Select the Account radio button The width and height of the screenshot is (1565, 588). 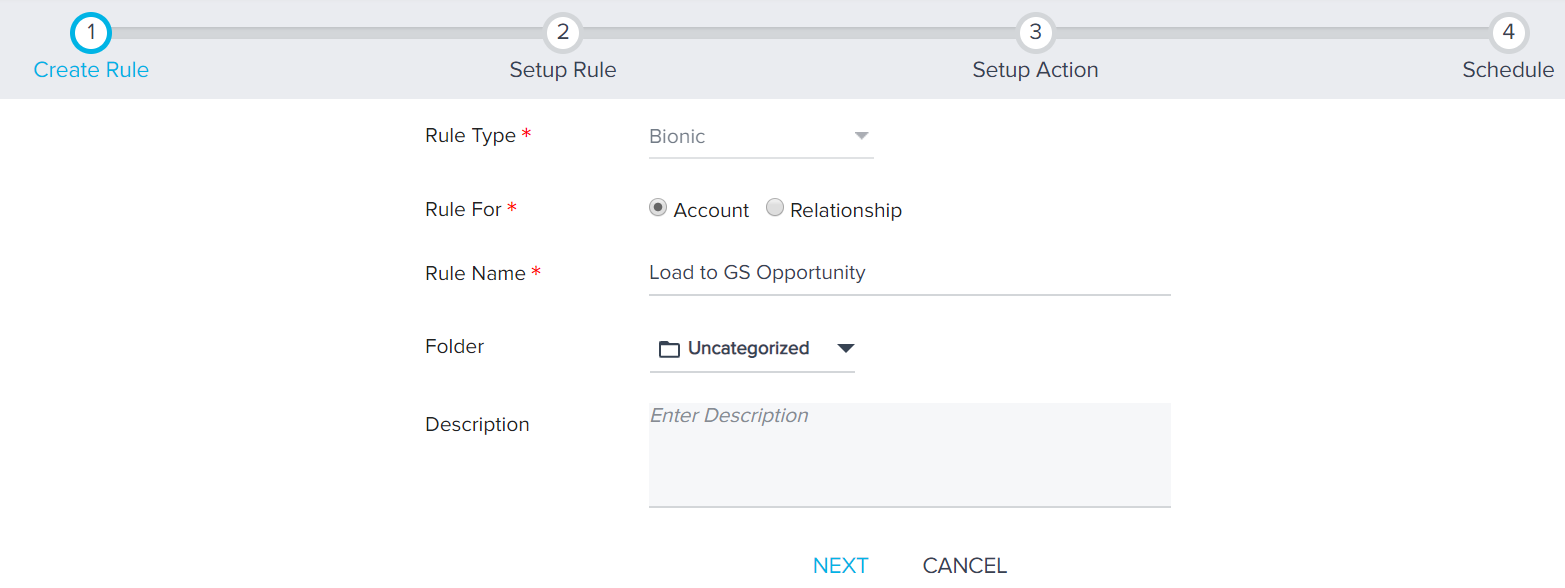657,208
